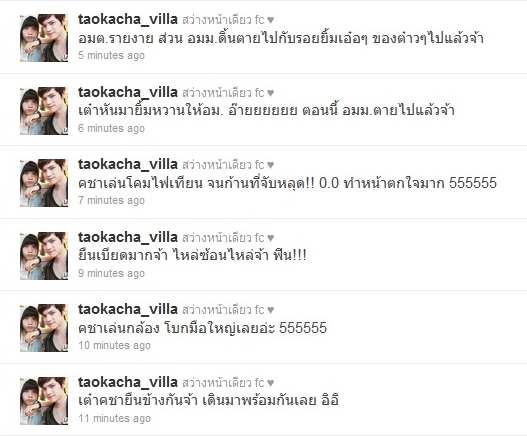Click the tweet text ending with 555555 about กล้อง
The width and height of the screenshot is (527, 436).
[202, 328]
